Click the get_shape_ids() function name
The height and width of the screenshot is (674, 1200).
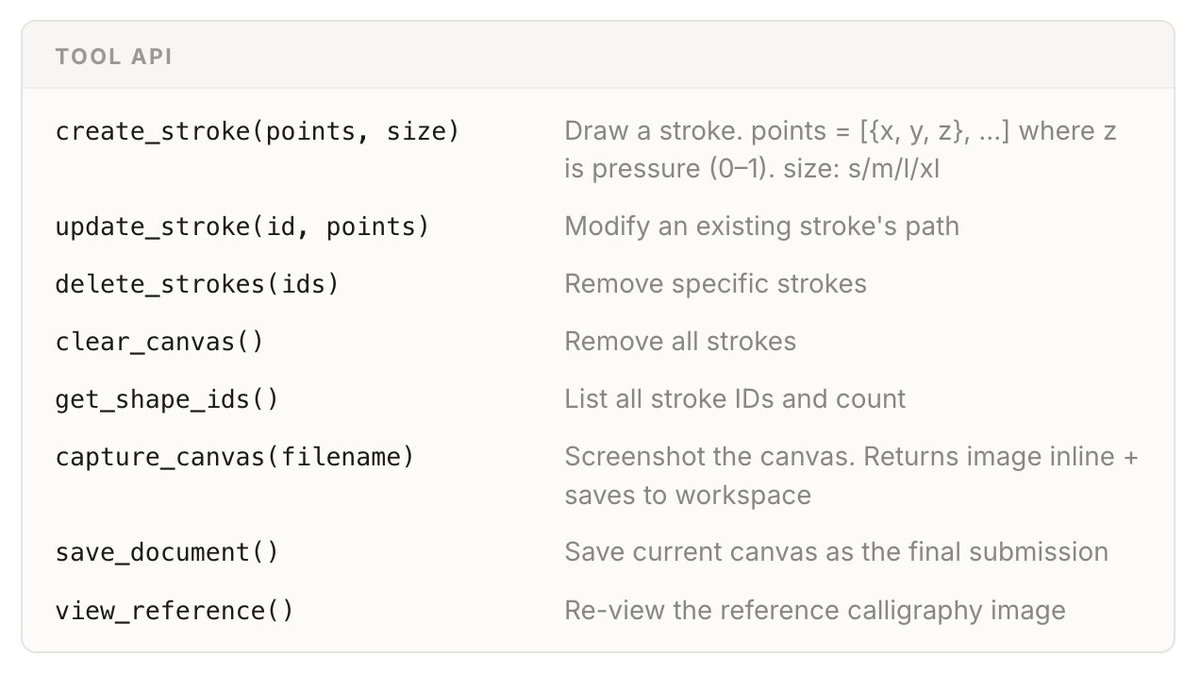(166, 399)
